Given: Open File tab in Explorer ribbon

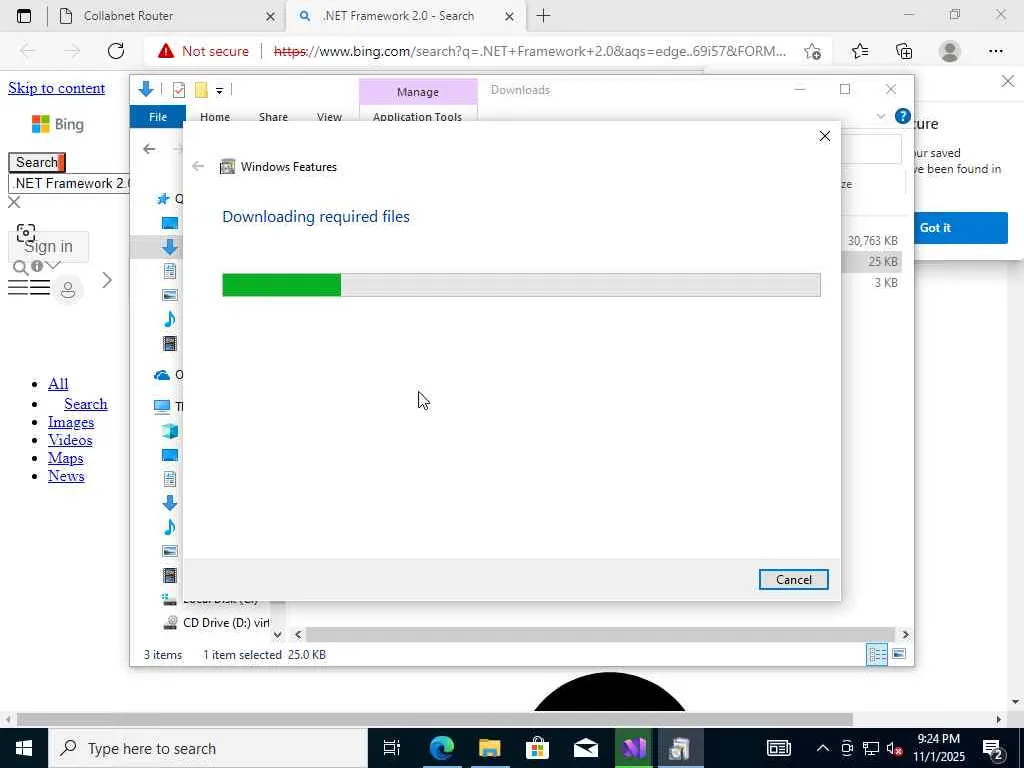Looking at the screenshot, I should pyautogui.click(x=158, y=117).
